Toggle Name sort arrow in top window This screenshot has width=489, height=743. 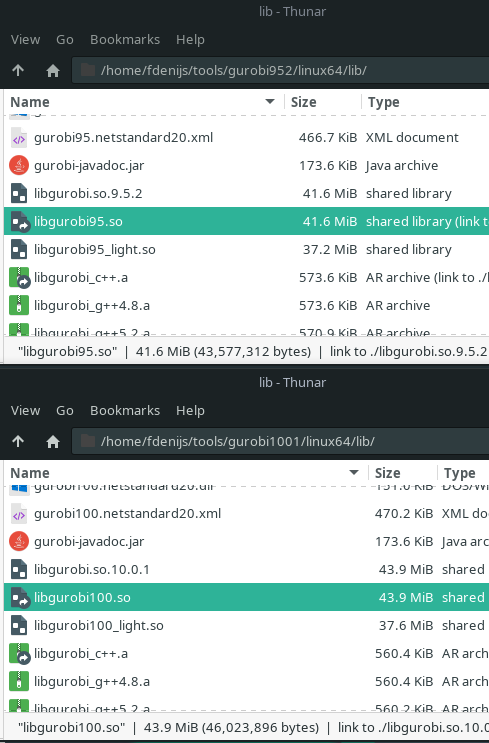(270, 101)
